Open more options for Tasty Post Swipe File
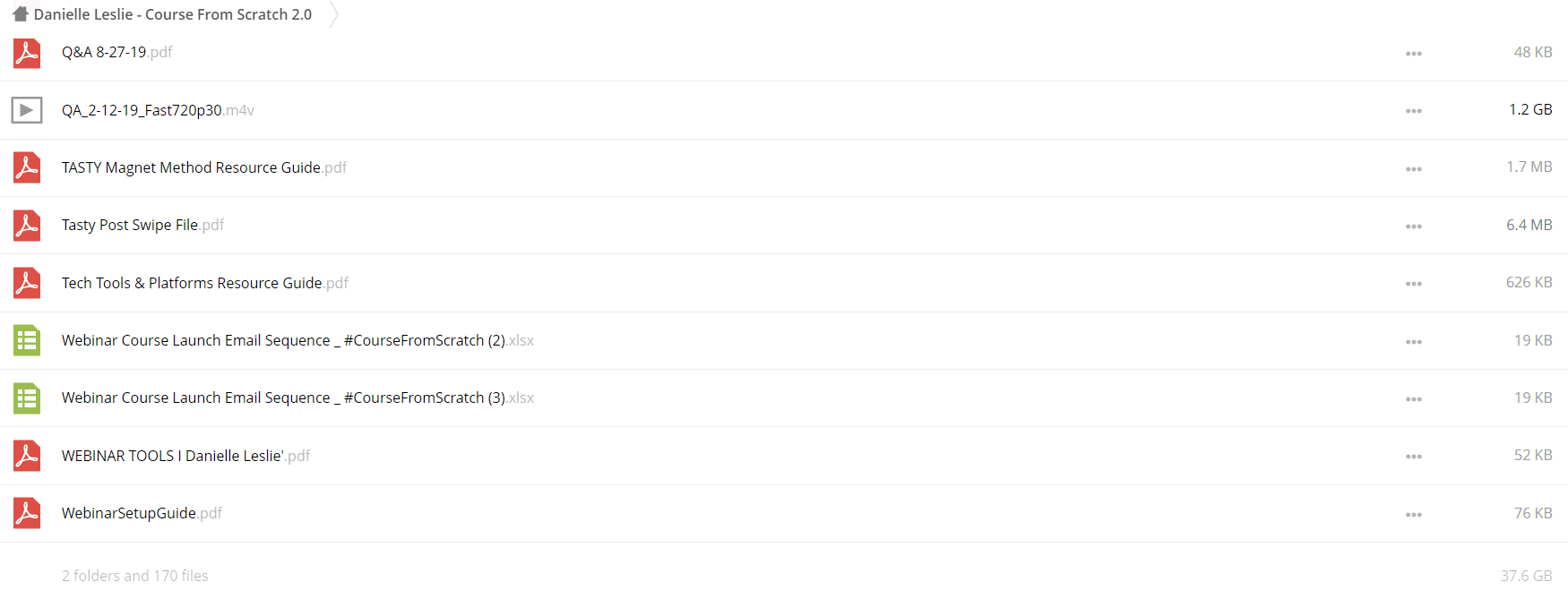The image size is (1568, 607). point(1414,227)
